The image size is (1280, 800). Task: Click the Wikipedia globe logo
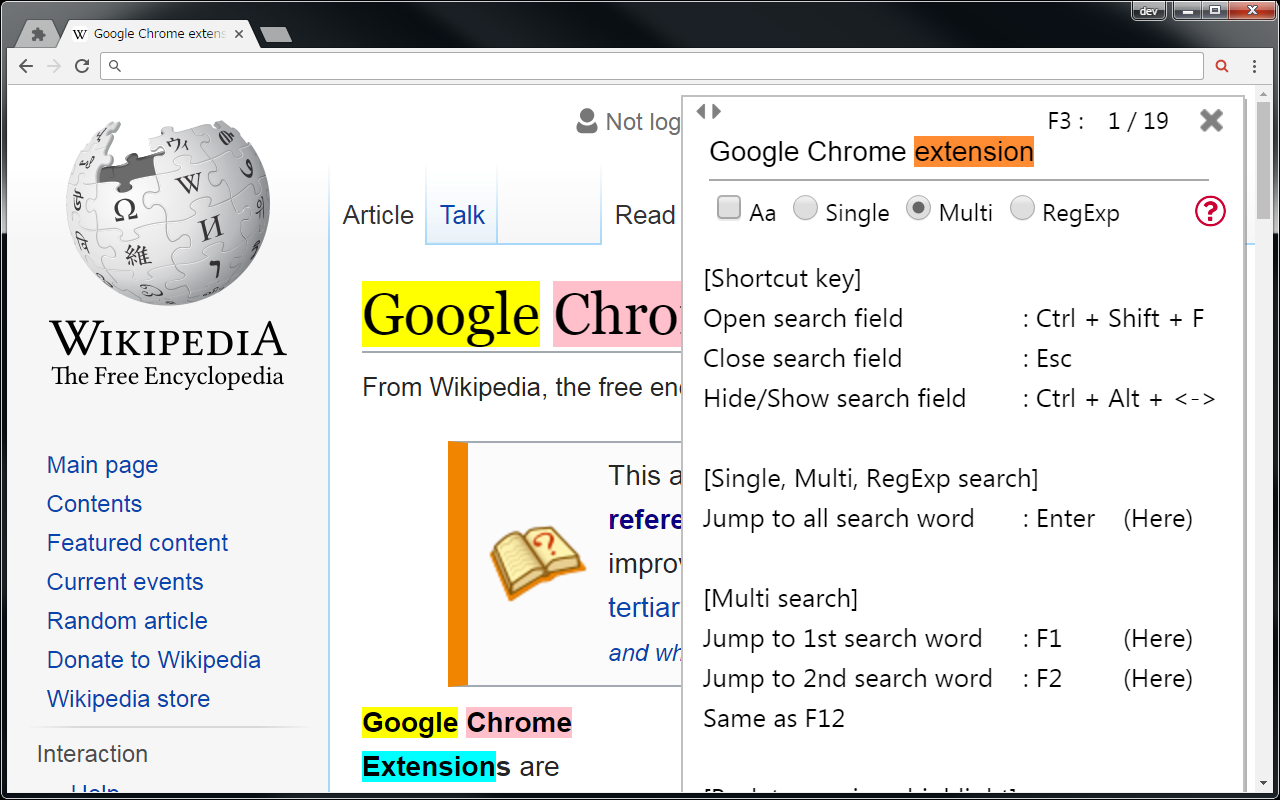click(x=168, y=212)
